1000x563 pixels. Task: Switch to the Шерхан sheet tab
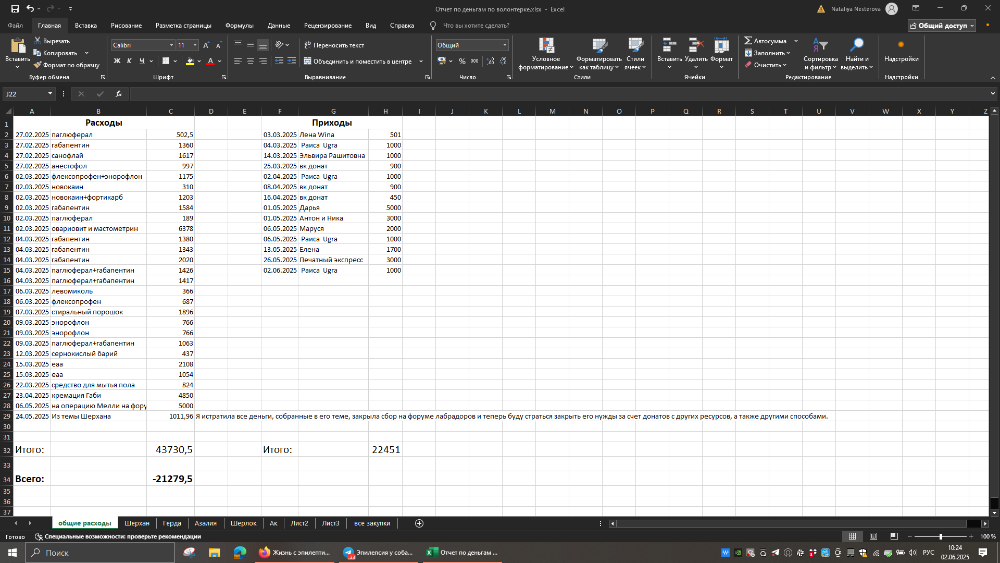136,523
